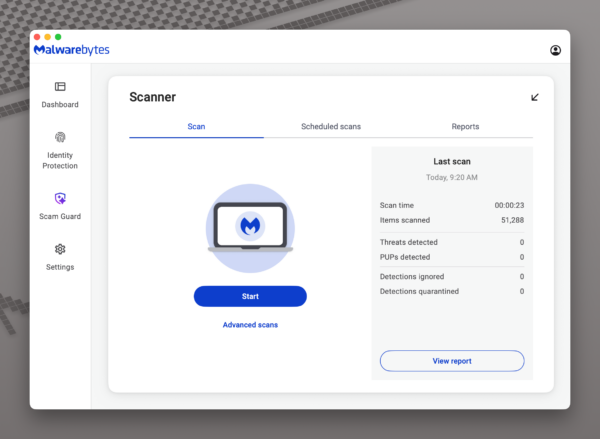Click the account profile icon
The width and height of the screenshot is (600, 439).
[556, 50]
